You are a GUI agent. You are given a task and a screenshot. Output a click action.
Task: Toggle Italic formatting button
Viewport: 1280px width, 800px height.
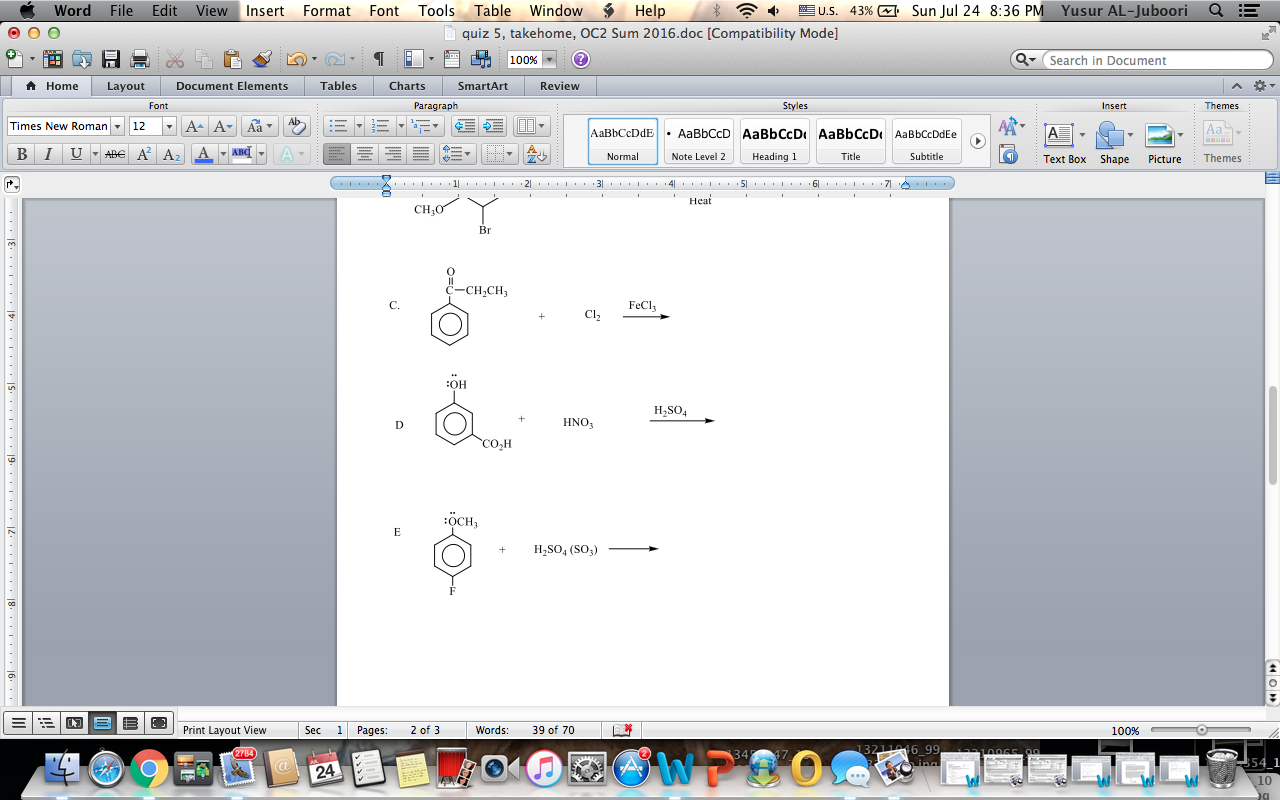pyautogui.click(x=48, y=154)
